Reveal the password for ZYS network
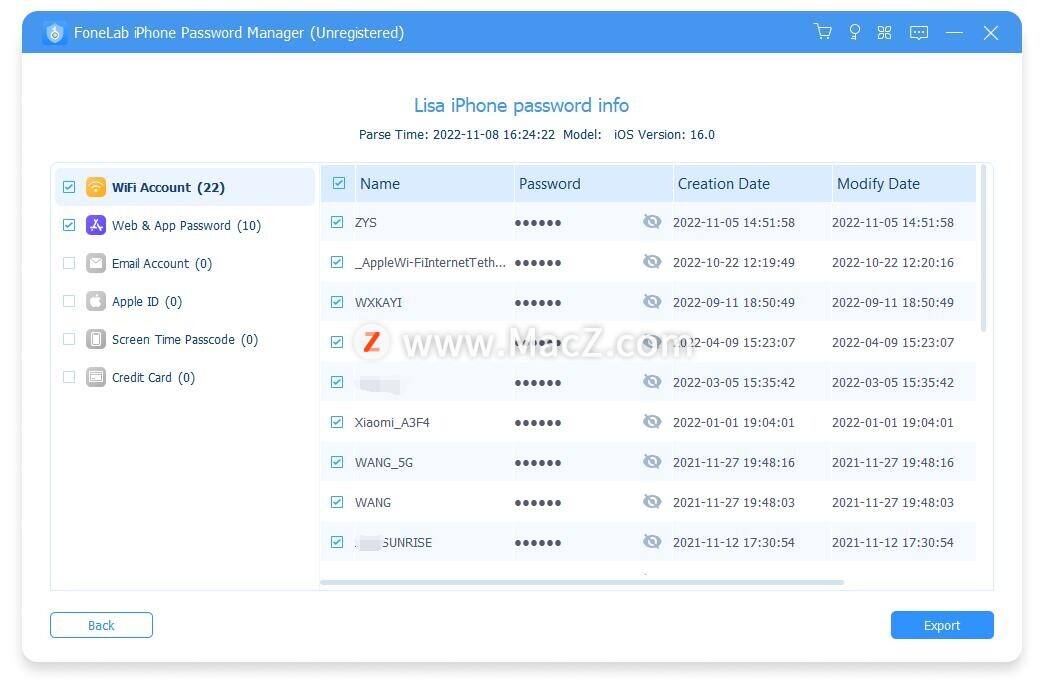The width and height of the screenshot is (1044, 684). (x=652, y=222)
